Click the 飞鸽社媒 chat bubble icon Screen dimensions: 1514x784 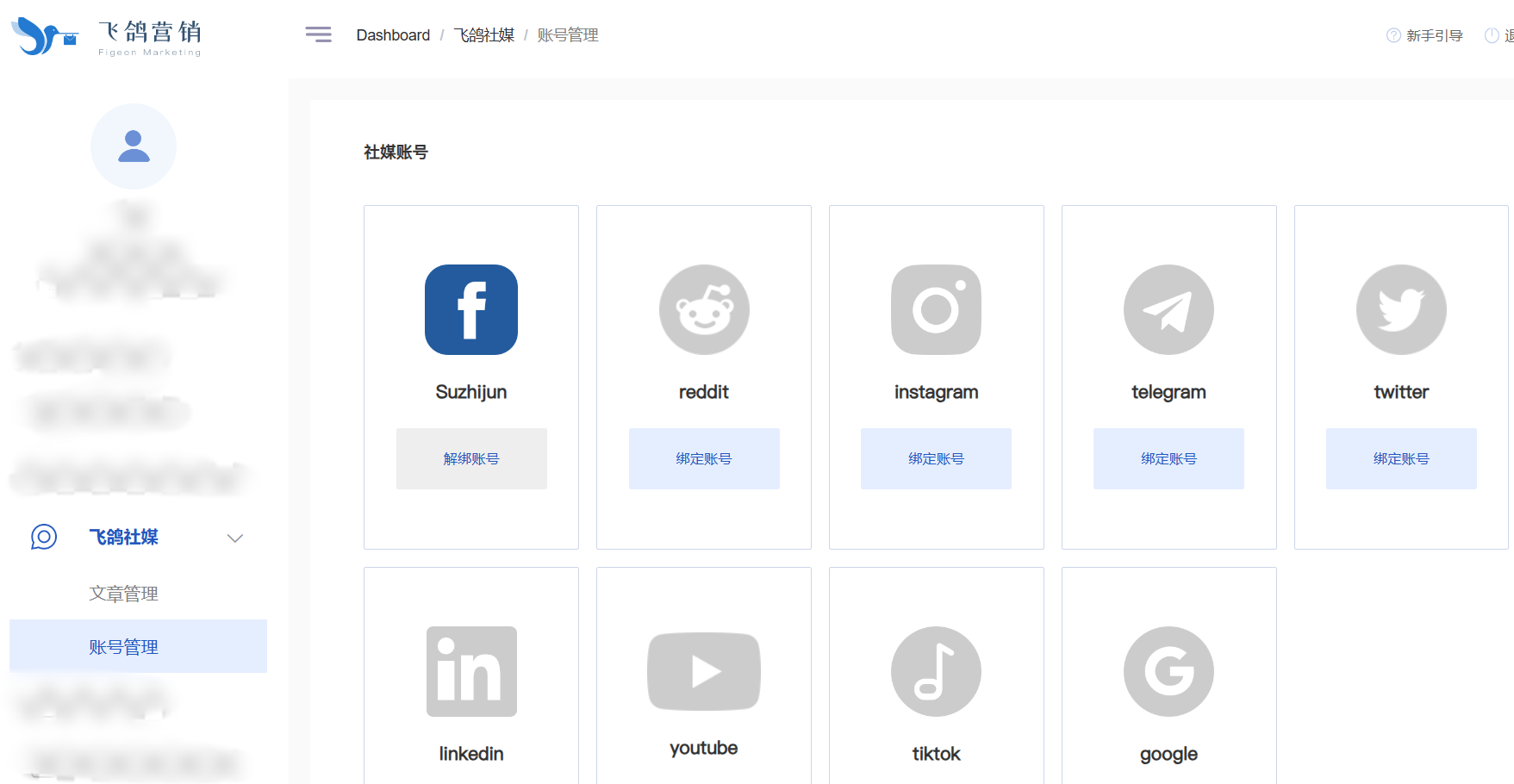(44, 537)
